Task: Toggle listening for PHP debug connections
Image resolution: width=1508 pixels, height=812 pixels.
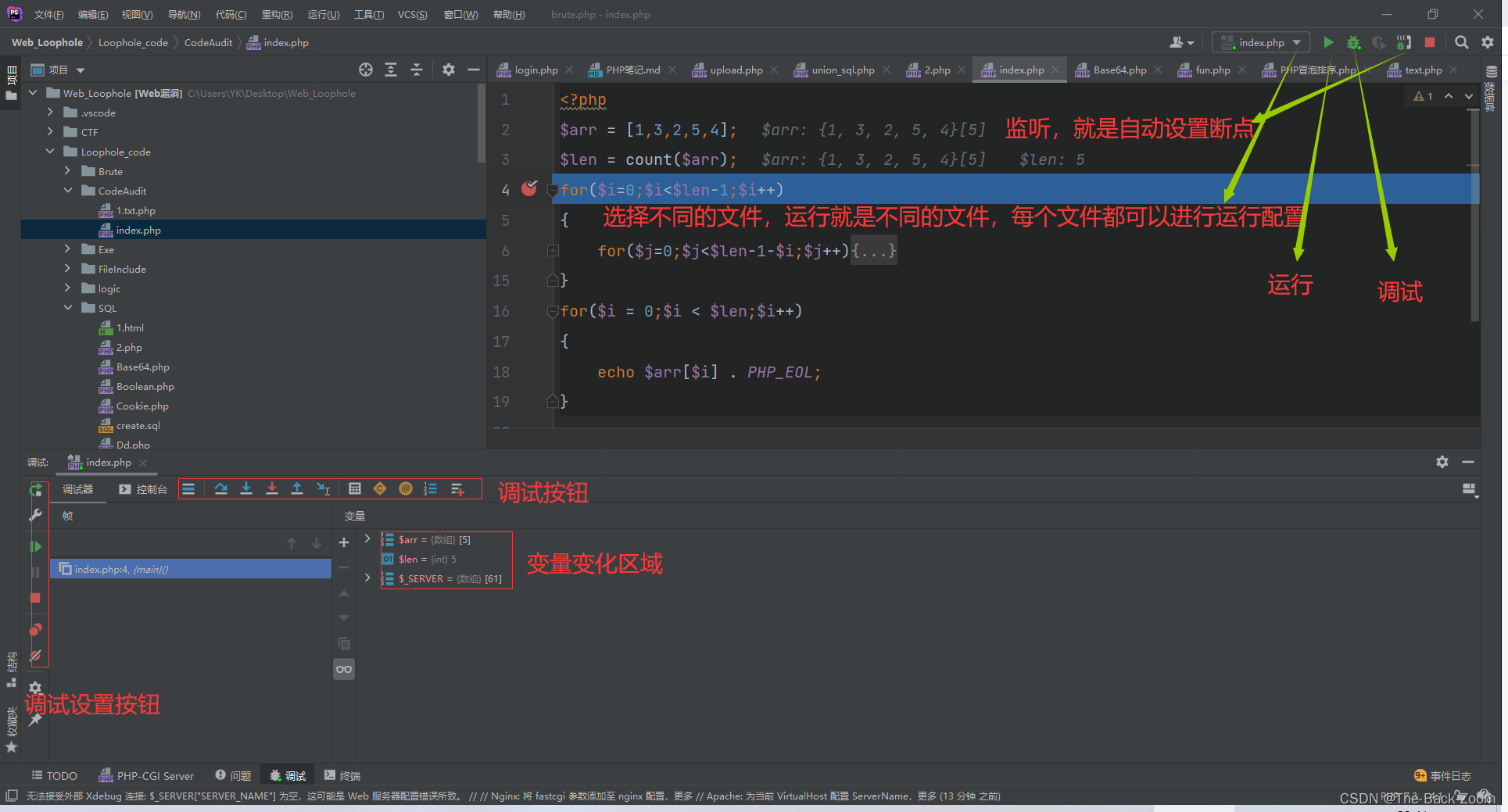Action: 1404,42
